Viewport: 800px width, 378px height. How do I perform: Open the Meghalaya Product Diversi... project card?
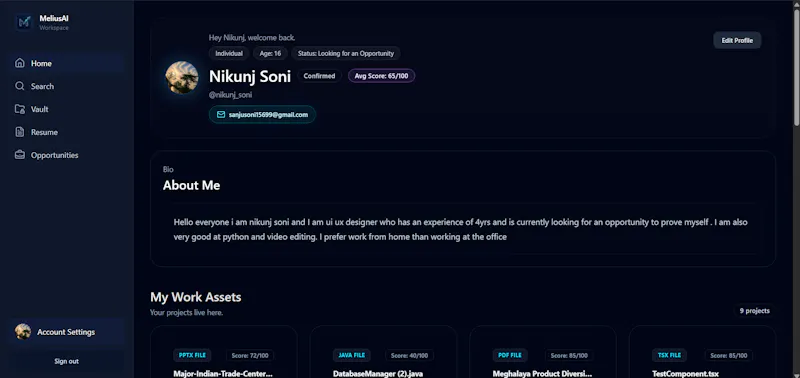(x=543, y=352)
